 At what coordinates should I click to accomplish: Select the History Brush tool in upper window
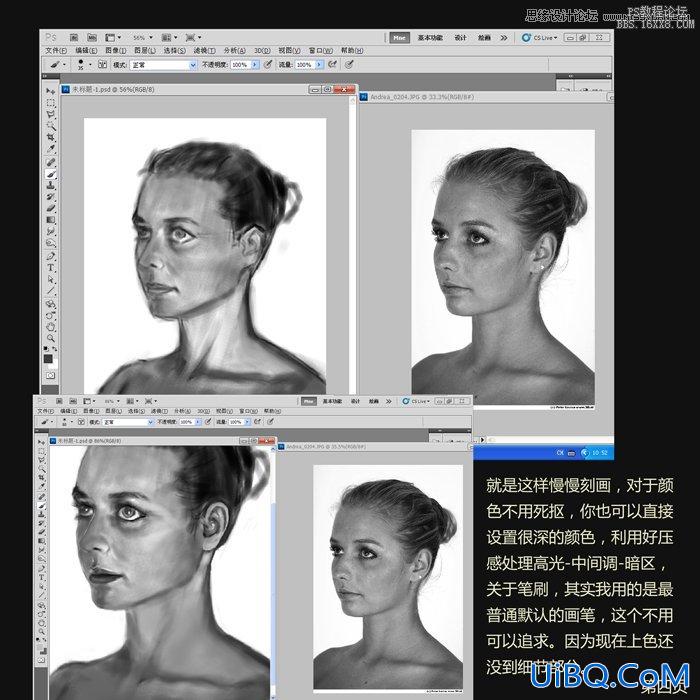[50, 197]
